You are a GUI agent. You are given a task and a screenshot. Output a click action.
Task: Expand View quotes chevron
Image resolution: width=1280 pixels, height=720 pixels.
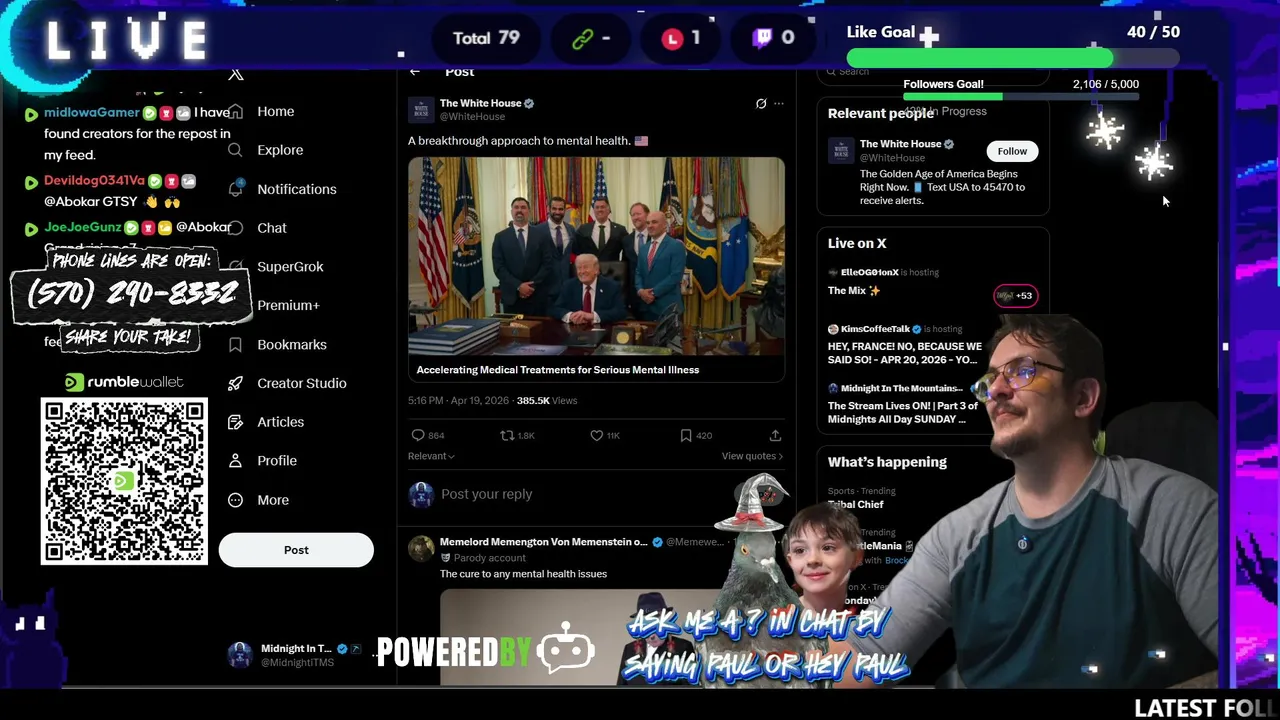[780, 456]
